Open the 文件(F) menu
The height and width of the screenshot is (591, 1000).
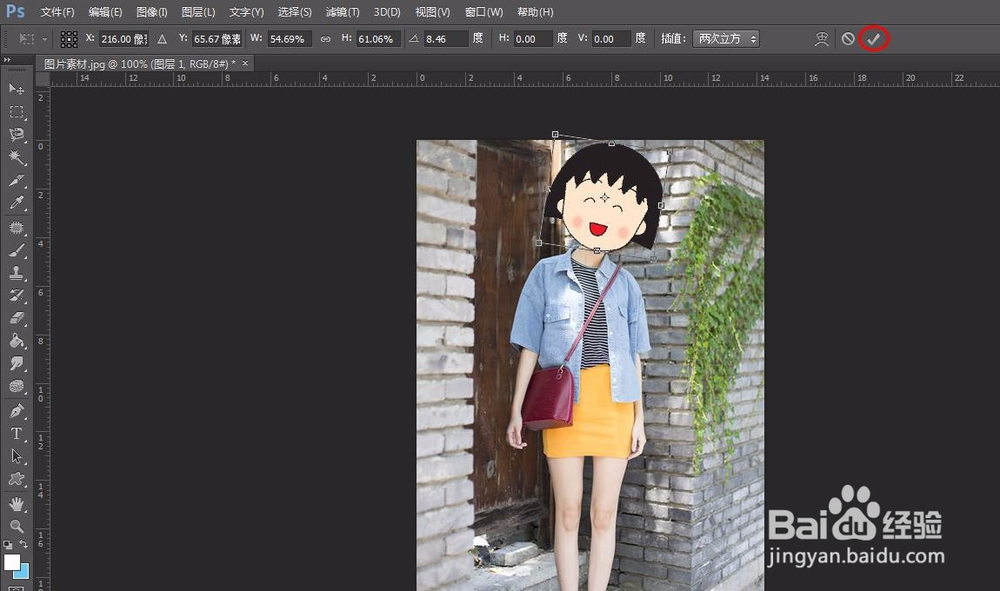[x=57, y=12]
